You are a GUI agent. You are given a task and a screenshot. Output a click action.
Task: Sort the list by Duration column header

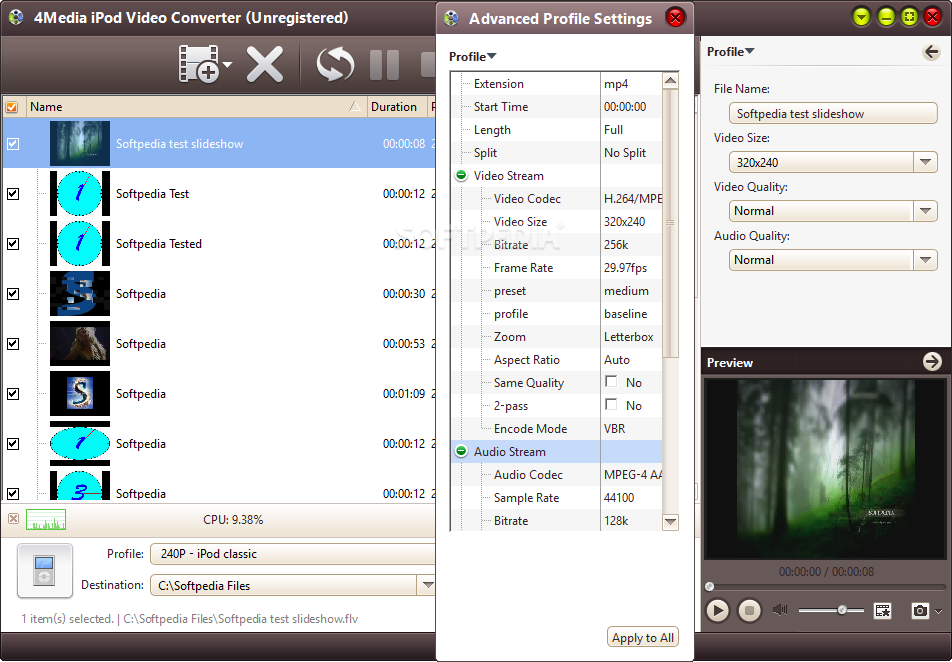point(397,107)
